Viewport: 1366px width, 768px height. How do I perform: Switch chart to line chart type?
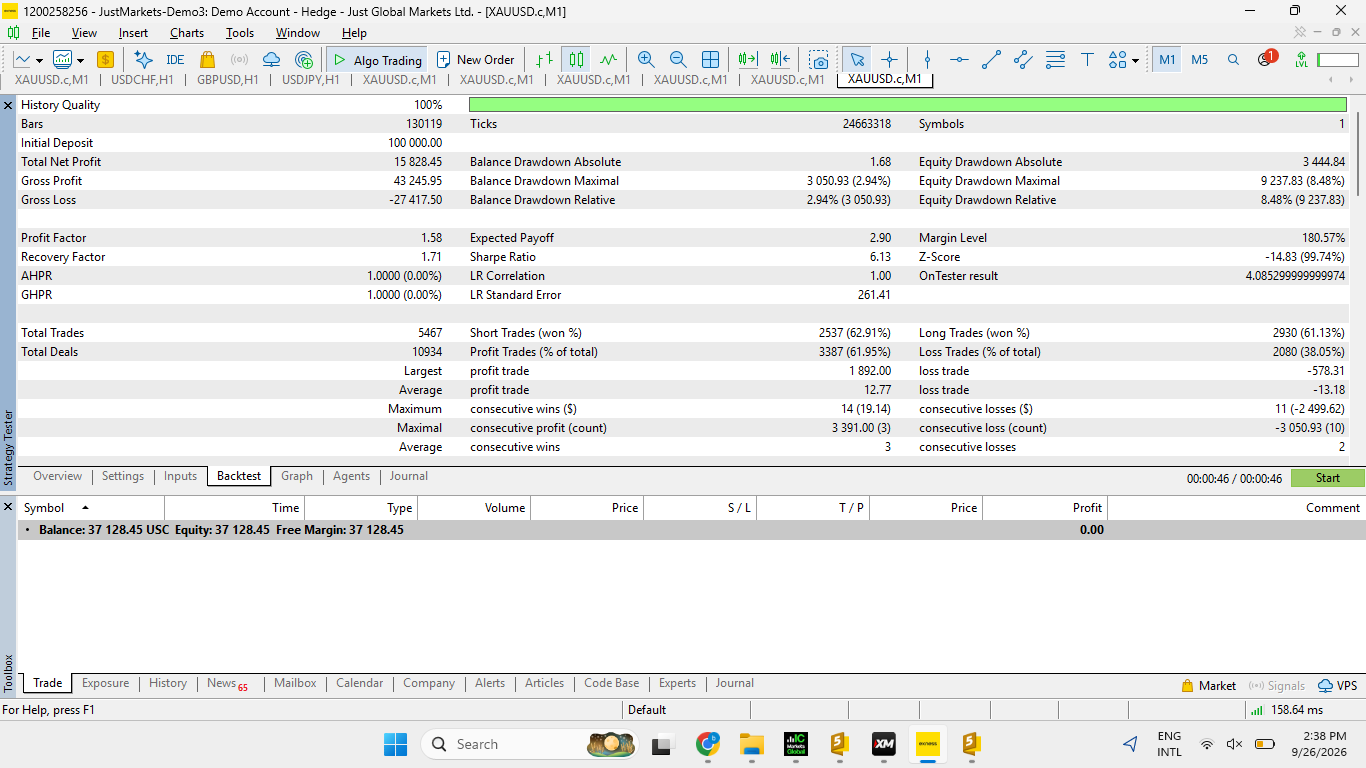point(608,60)
